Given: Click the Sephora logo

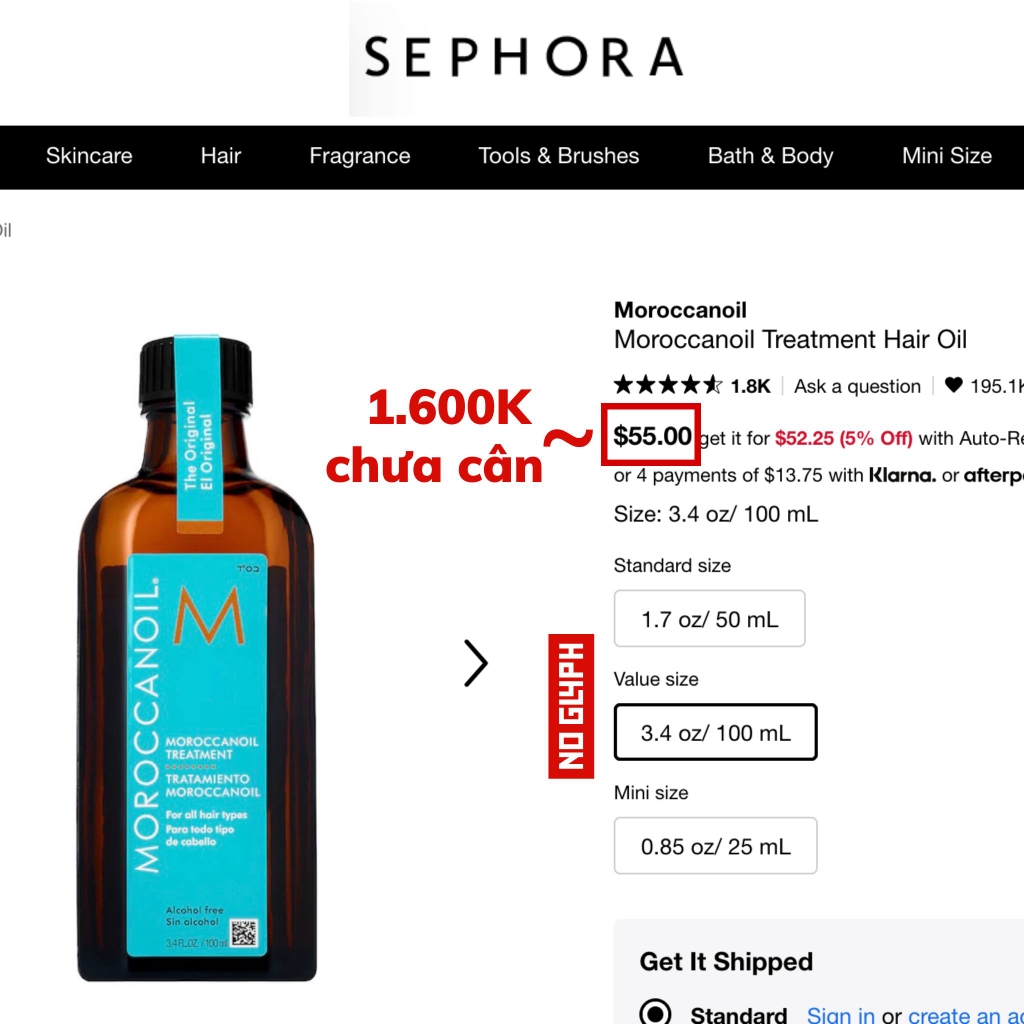Looking at the screenshot, I should (x=523, y=57).
